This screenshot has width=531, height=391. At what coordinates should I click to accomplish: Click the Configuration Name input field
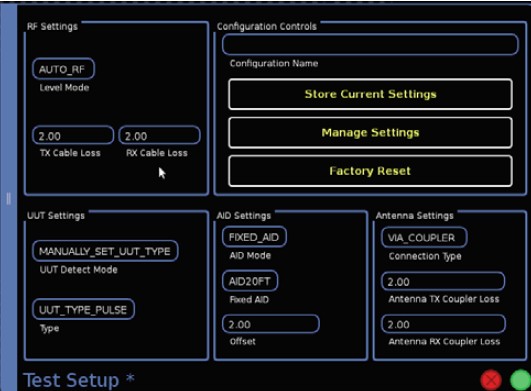[370, 44]
